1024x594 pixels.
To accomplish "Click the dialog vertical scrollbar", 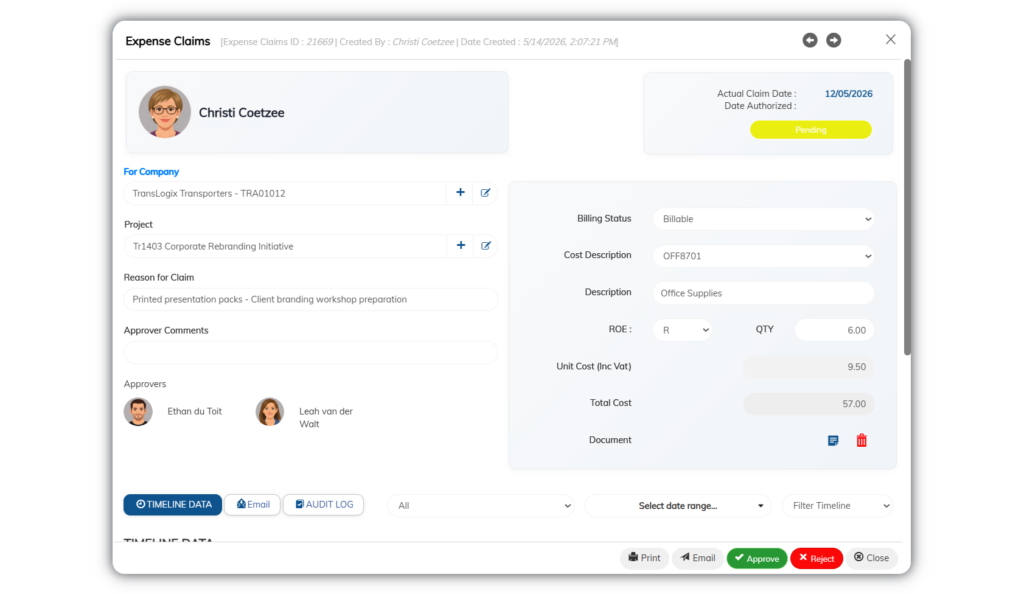I will pyautogui.click(x=907, y=208).
